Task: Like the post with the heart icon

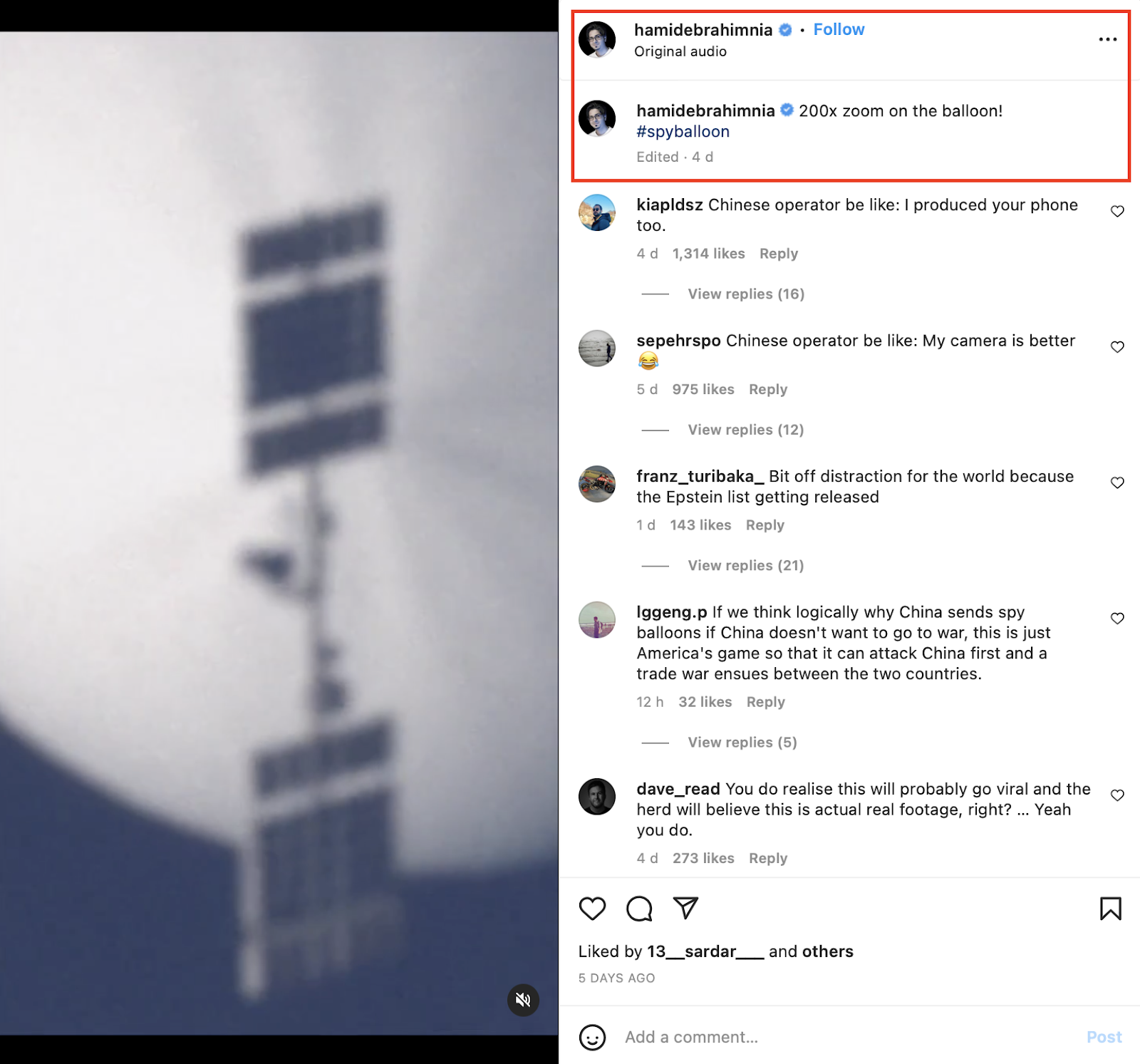Action: point(592,909)
